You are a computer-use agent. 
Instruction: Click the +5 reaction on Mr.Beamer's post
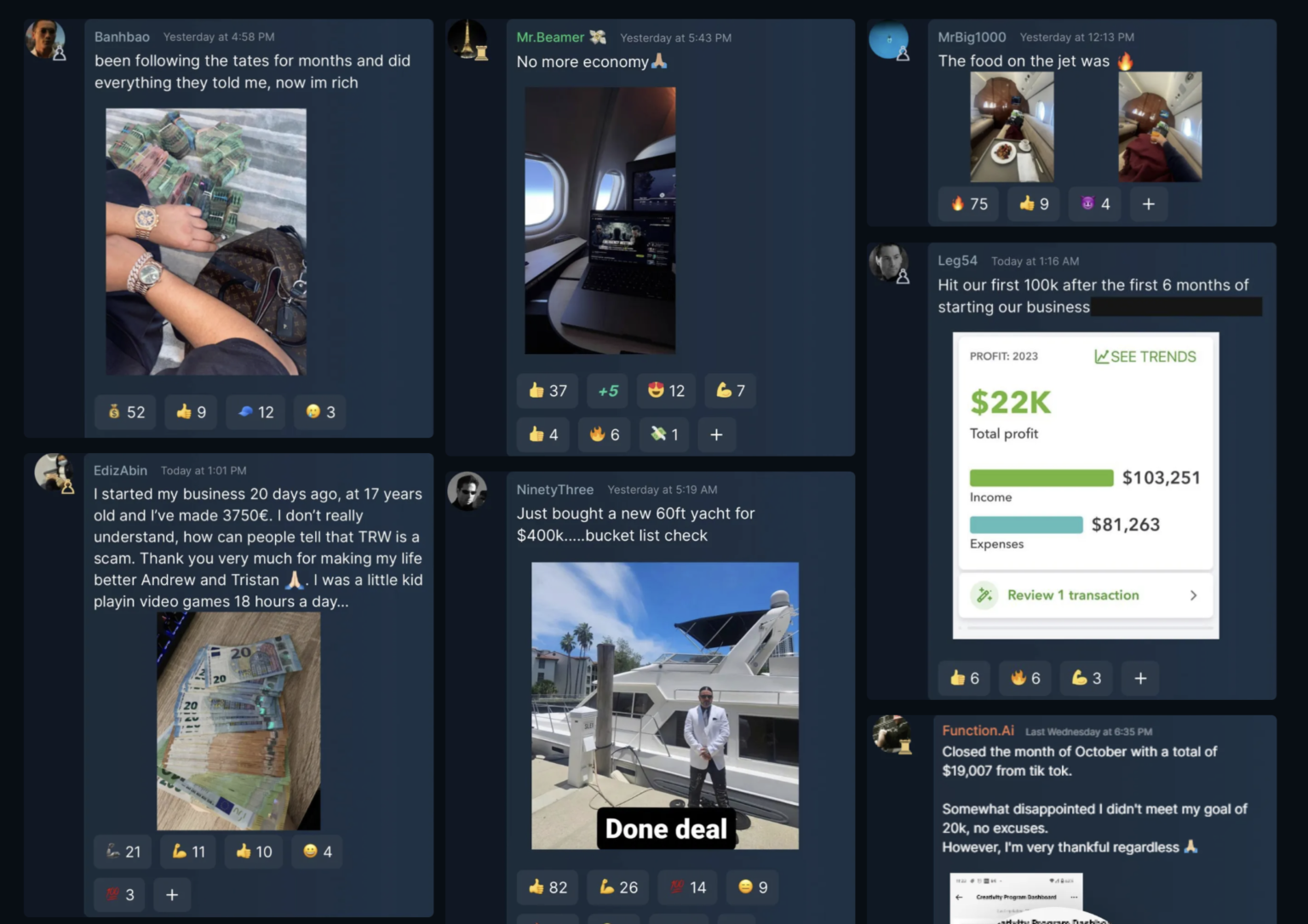(x=607, y=391)
